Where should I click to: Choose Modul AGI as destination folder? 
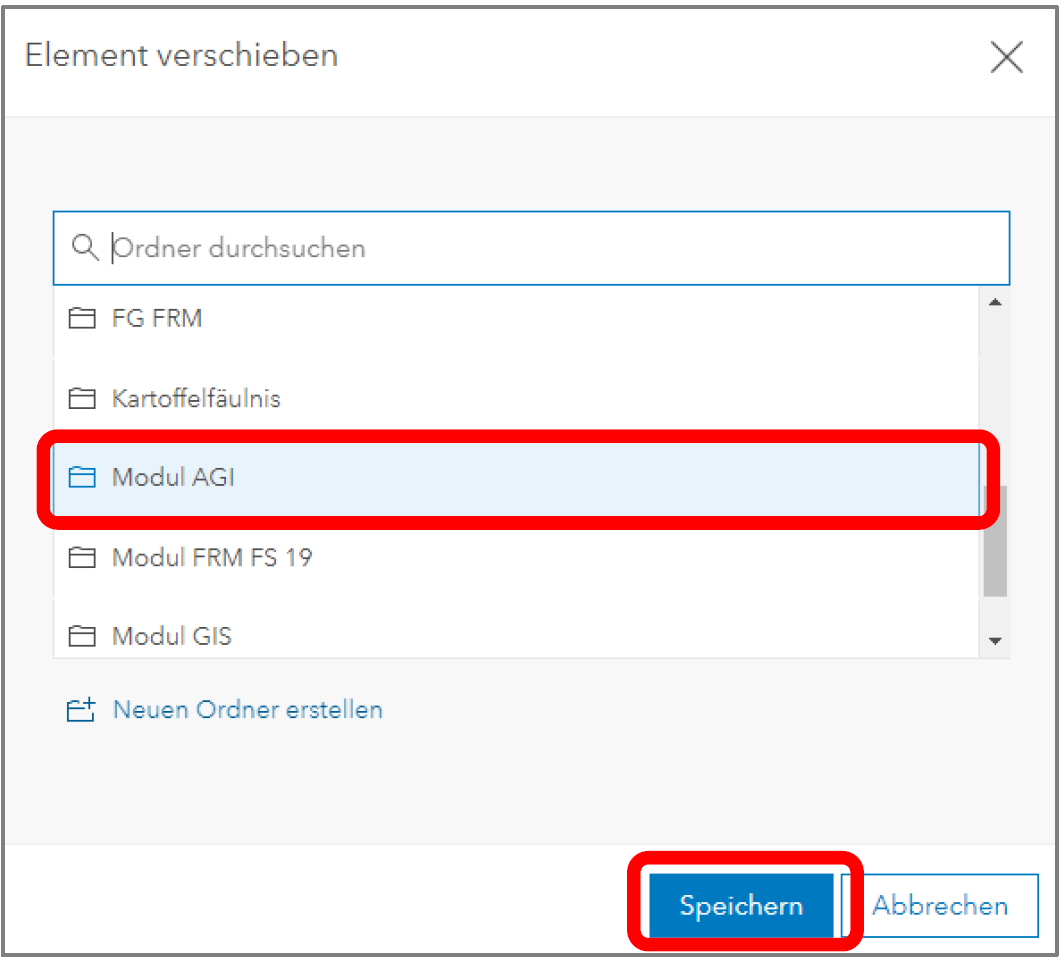click(x=173, y=478)
